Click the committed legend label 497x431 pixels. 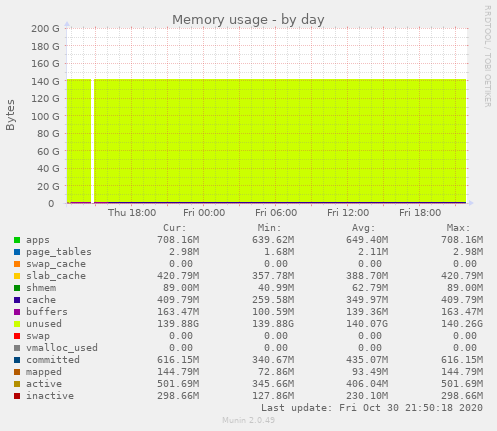[x=53, y=360]
